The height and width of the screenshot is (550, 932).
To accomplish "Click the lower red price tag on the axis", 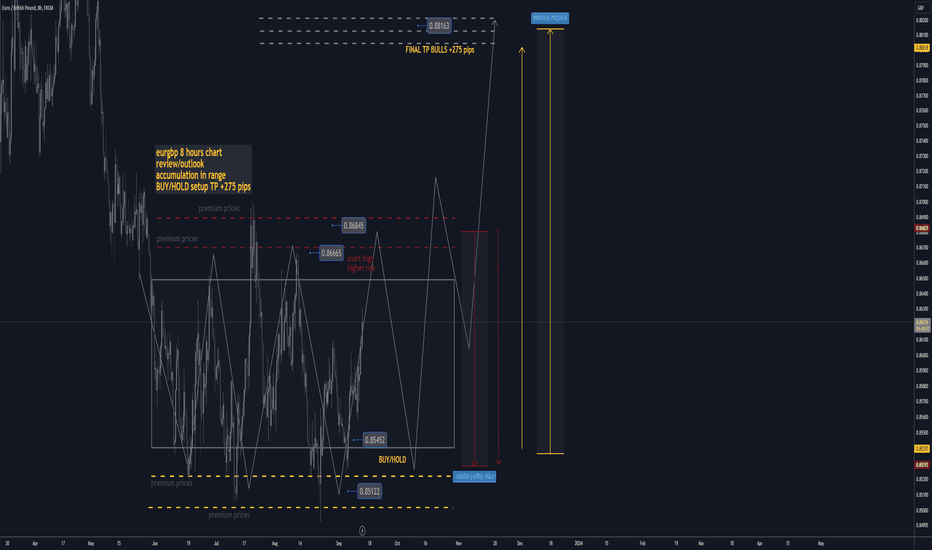I will (x=922, y=465).
